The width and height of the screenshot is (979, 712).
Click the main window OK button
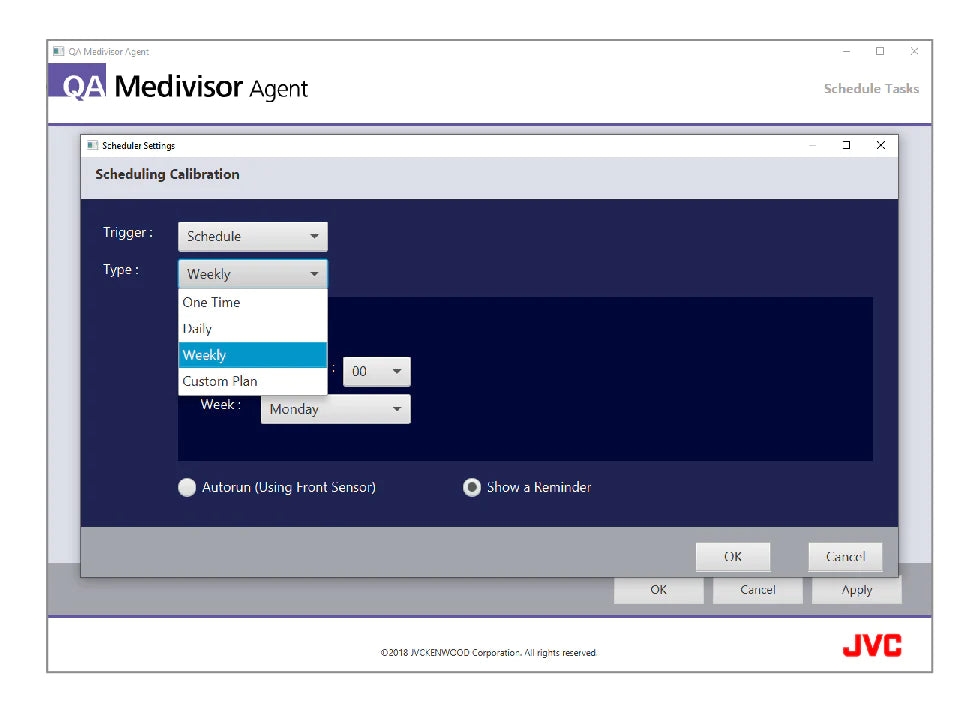tap(658, 590)
